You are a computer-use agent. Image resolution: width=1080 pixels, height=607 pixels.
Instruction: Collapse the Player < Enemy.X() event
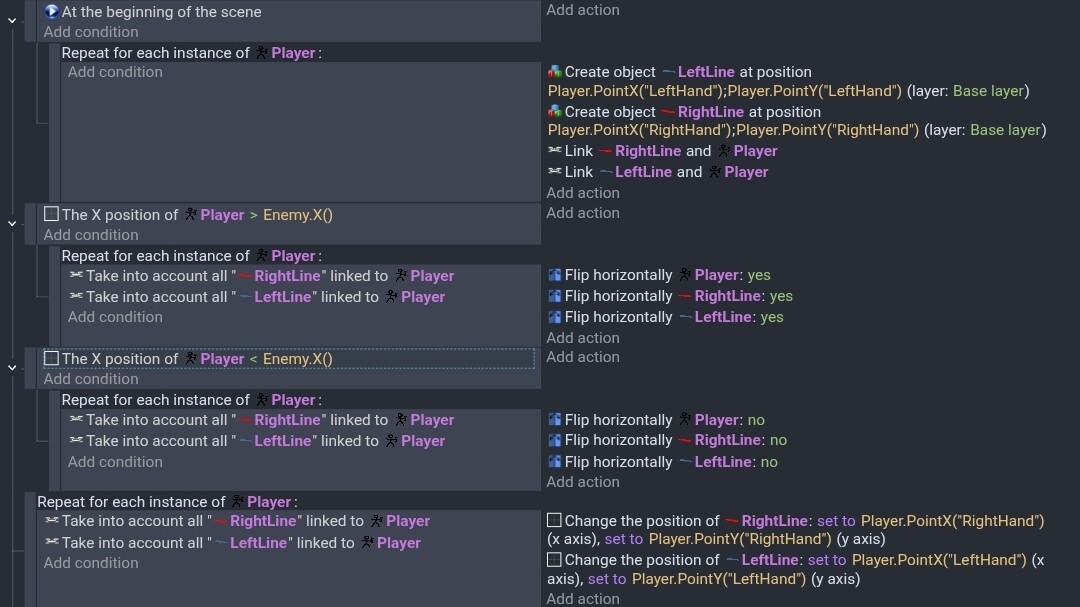pos(12,368)
